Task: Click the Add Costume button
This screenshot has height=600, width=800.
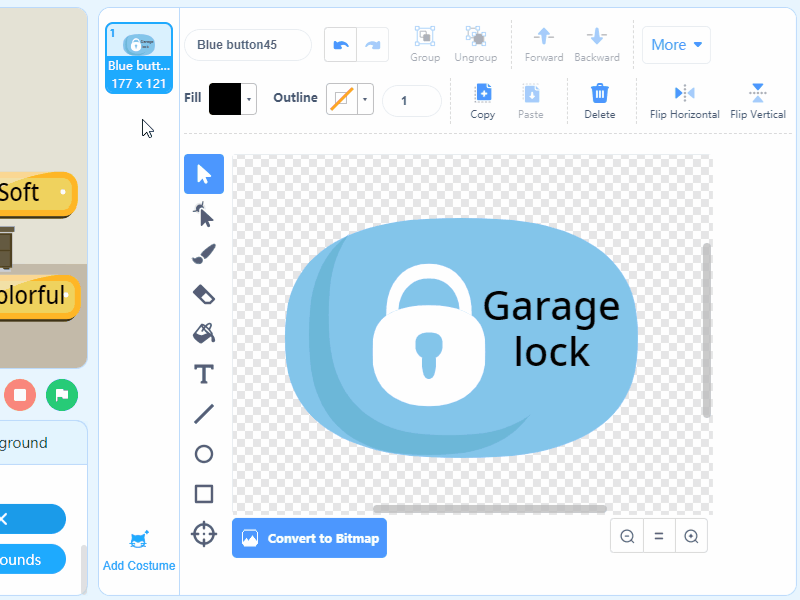Action: point(139,550)
